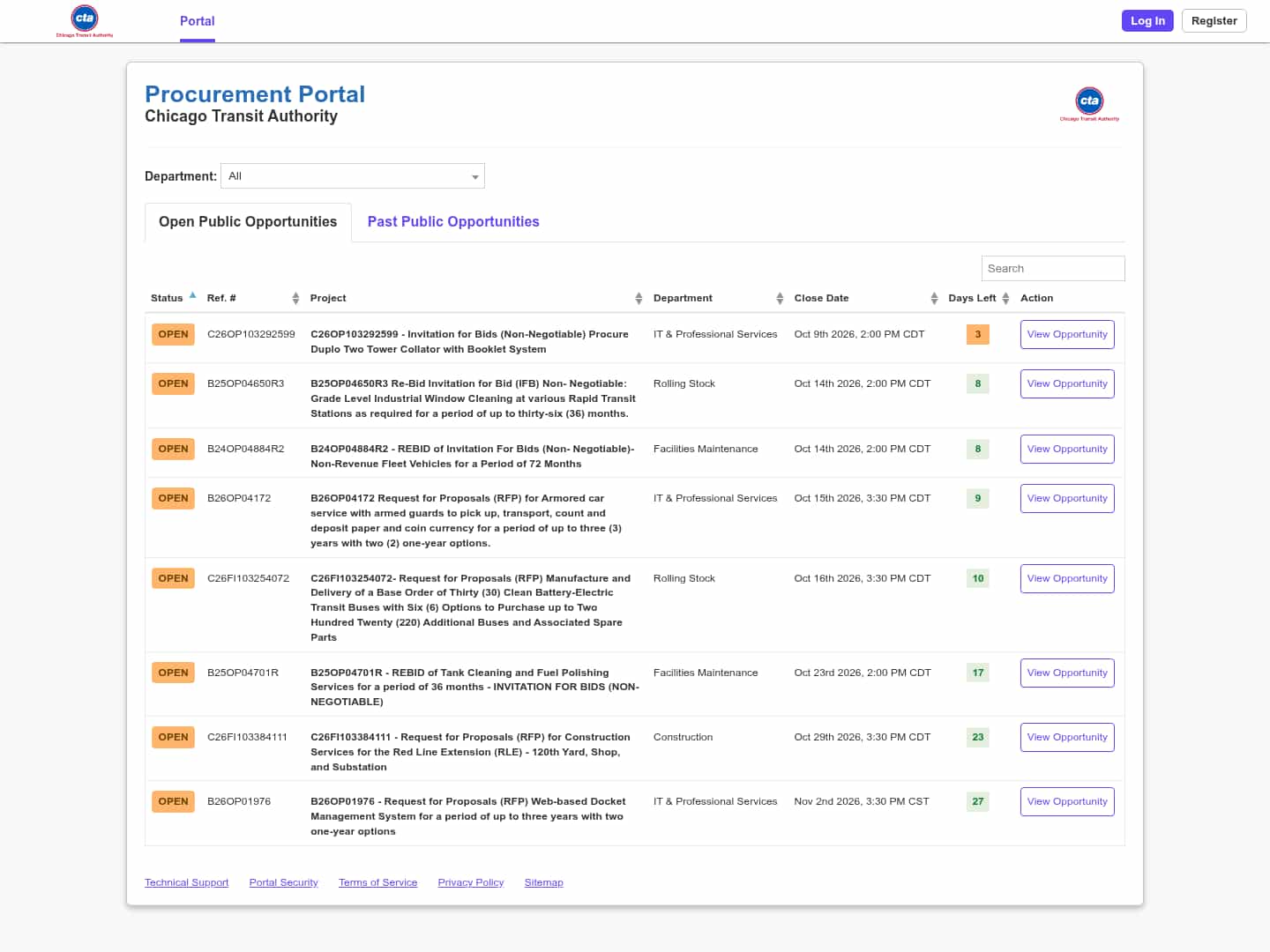This screenshot has height=952, width=1270.
Task: Click reference number C26FI103384111
Action: tap(247, 738)
